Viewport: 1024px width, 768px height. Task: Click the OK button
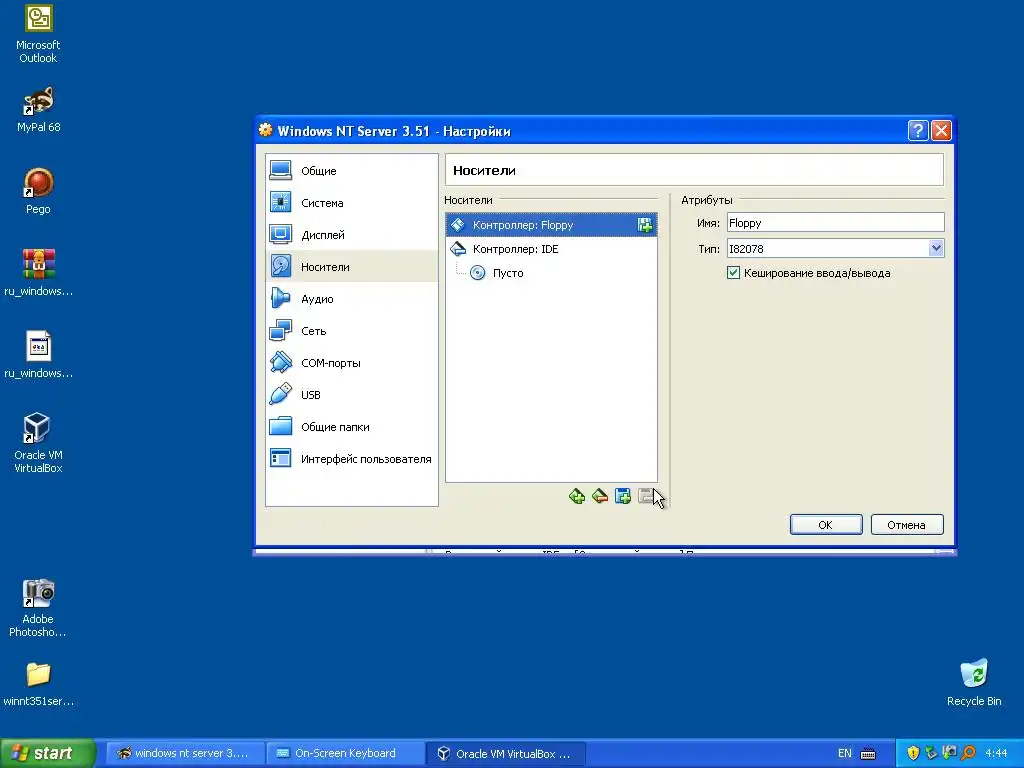click(825, 524)
